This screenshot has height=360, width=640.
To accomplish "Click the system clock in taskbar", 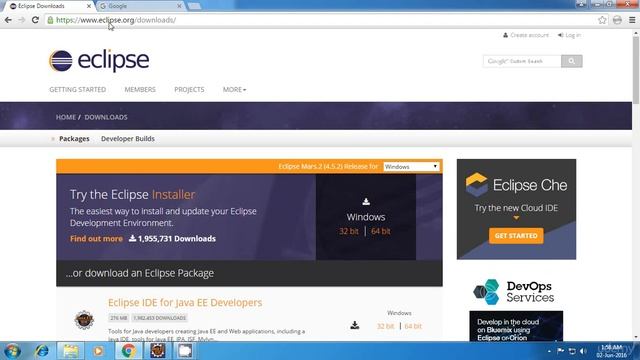I will coord(611,351).
